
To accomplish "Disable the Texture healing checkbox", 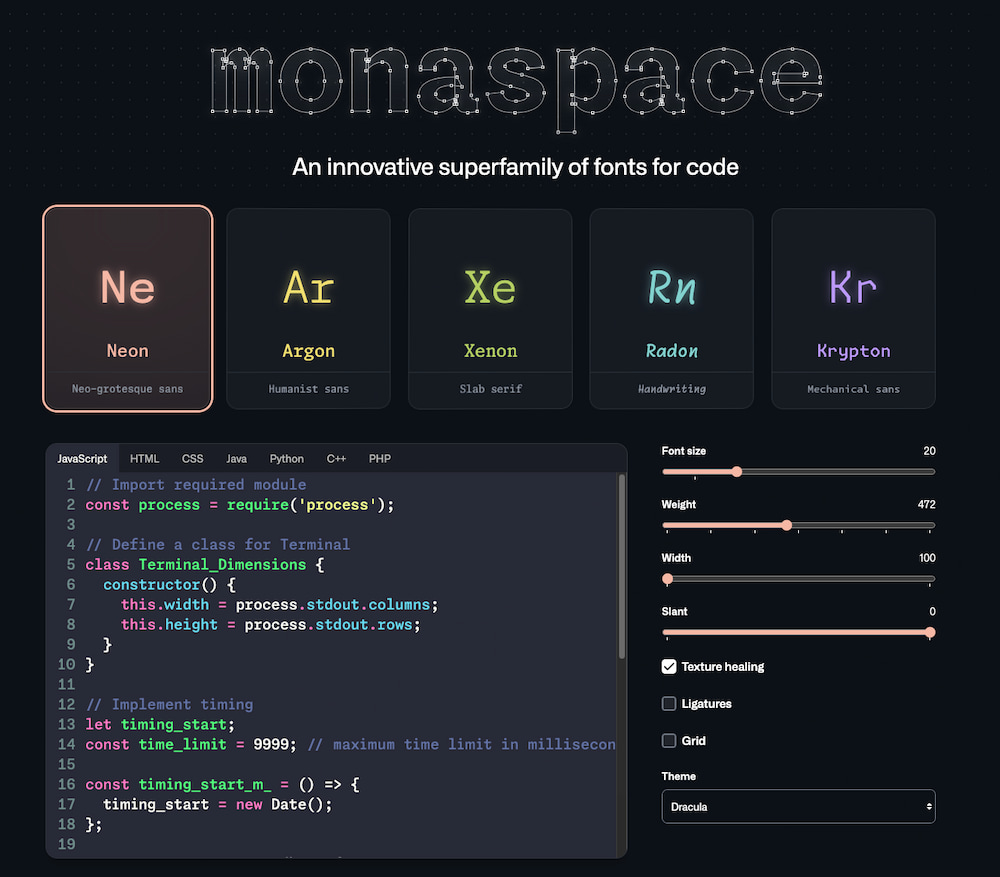I will click(669, 667).
